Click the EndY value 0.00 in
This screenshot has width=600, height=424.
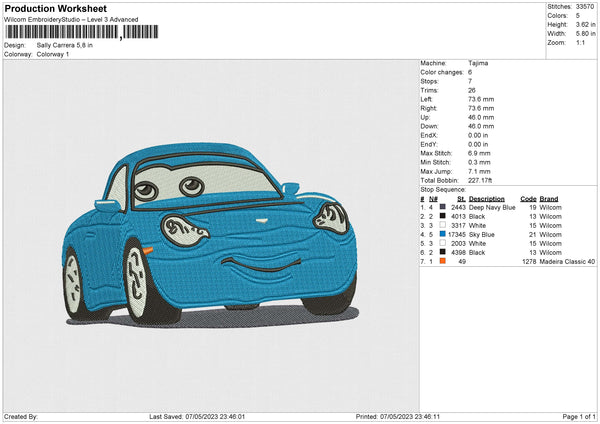478,144
